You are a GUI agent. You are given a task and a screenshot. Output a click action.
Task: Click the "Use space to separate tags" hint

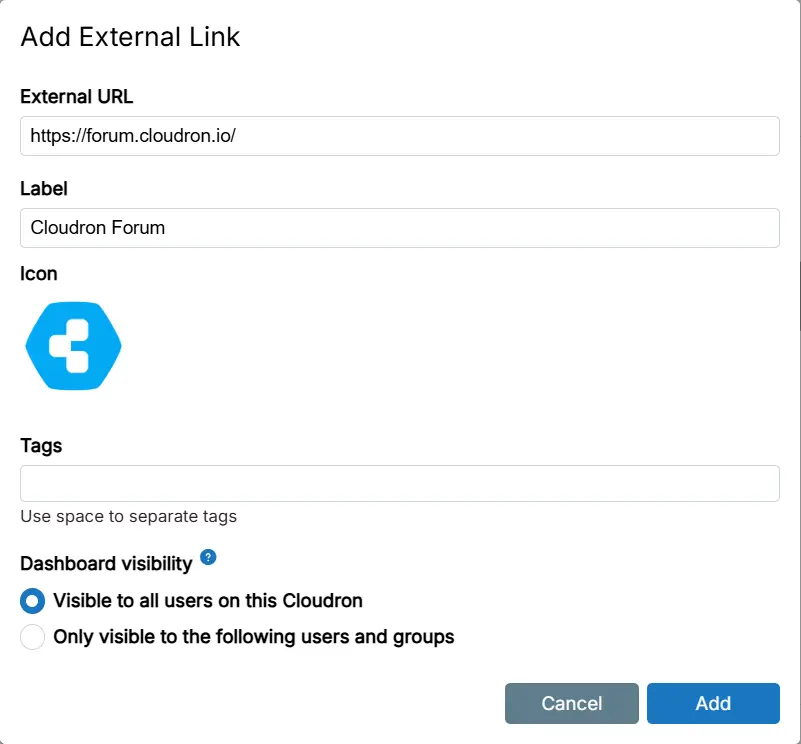[x=129, y=517]
